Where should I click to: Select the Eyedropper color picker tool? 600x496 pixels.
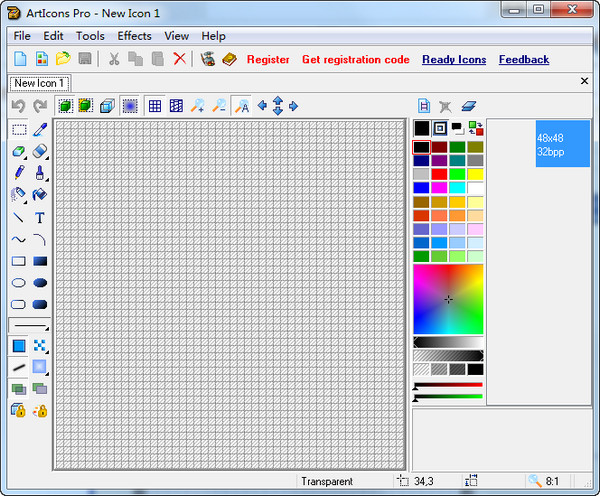click(40, 130)
